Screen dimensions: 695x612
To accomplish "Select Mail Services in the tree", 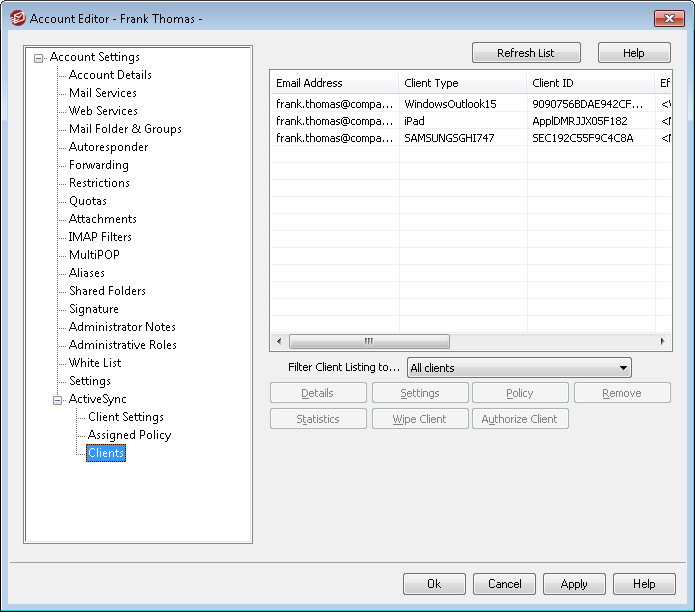I will pyautogui.click(x=102, y=93).
